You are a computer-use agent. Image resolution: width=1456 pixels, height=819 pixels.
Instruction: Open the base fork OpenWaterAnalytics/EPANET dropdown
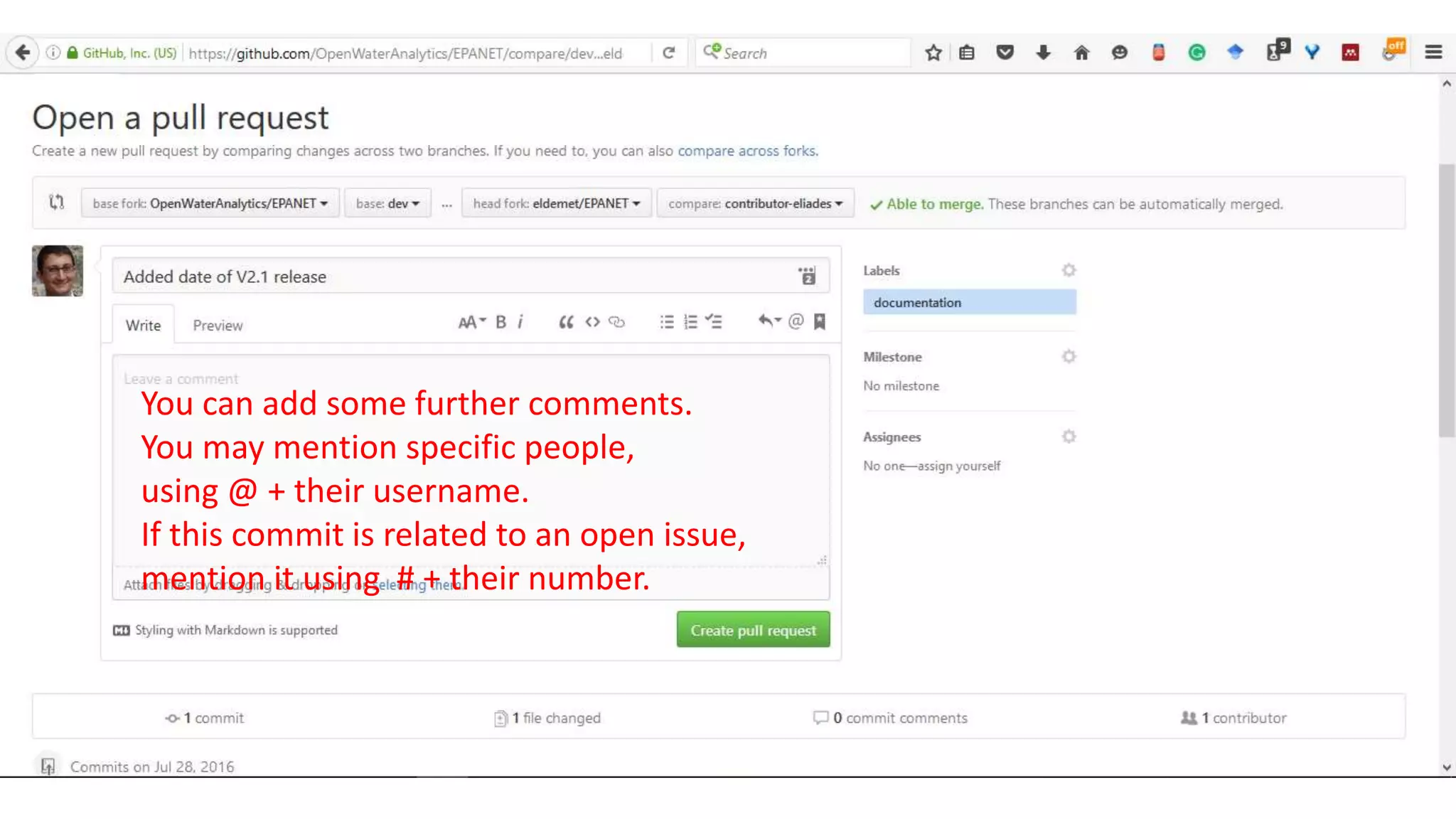[x=210, y=203]
